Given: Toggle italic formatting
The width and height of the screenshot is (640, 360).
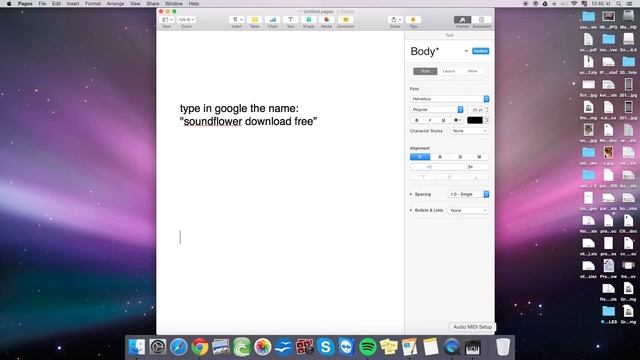Looking at the screenshot, I should coord(430,120).
